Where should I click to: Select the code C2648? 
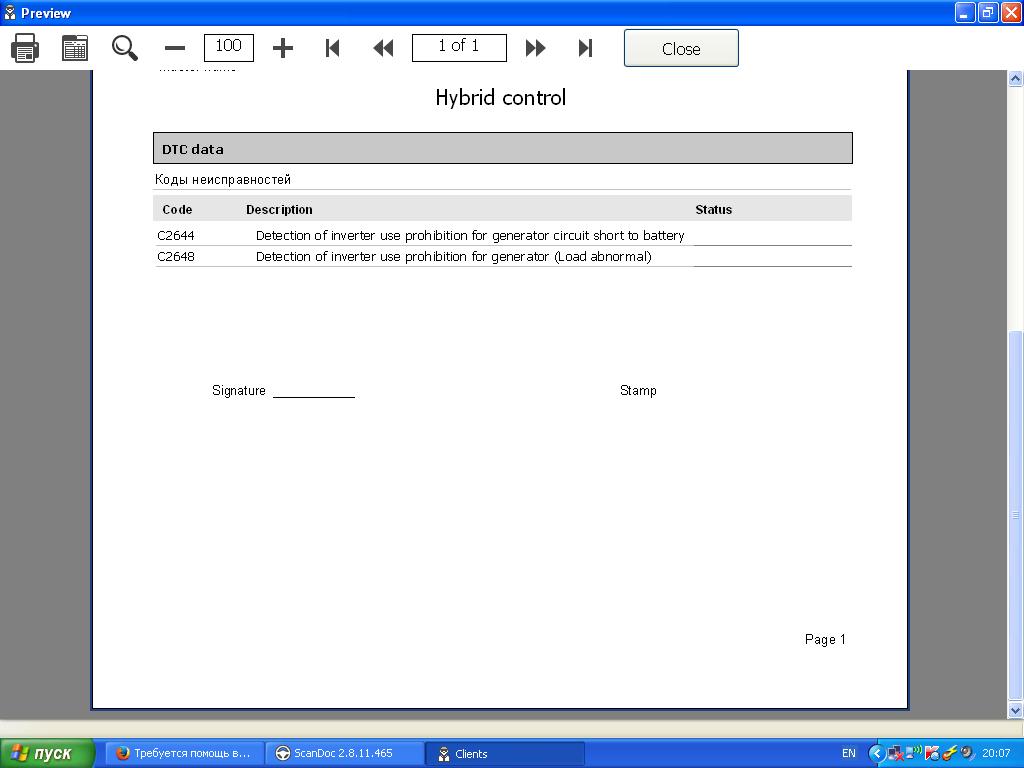[x=176, y=257]
